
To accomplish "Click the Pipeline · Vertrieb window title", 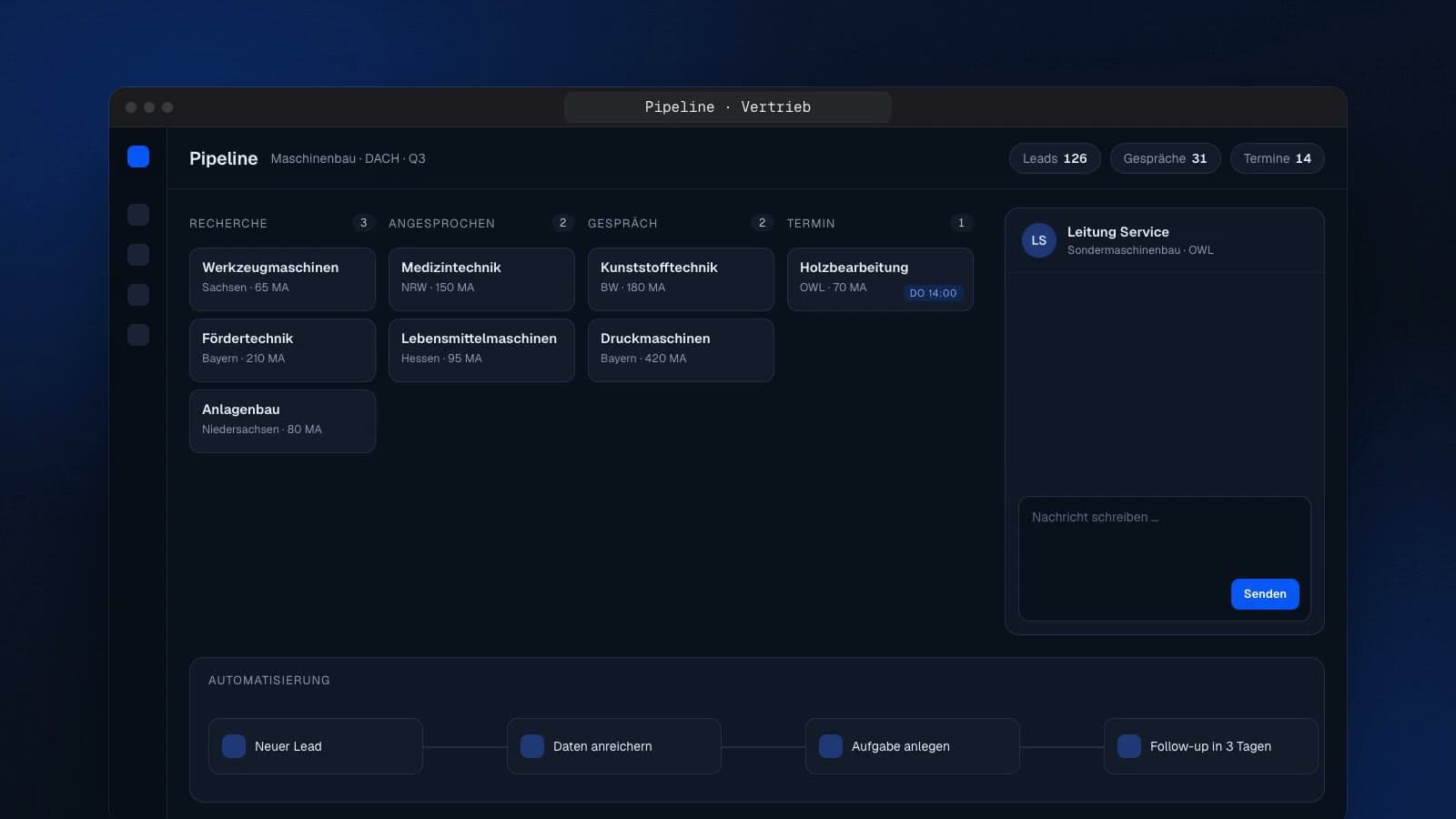I will pos(728,107).
